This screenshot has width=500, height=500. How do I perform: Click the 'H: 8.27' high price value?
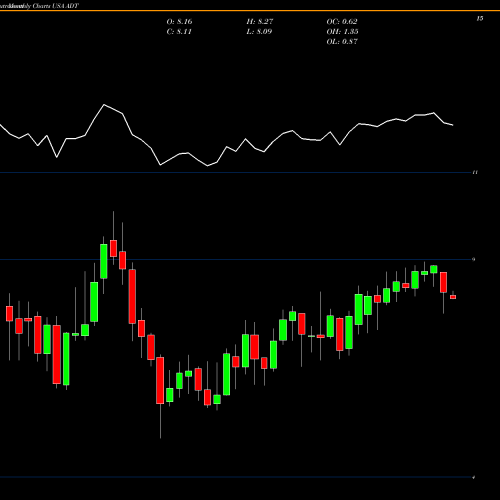click(x=260, y=22)
